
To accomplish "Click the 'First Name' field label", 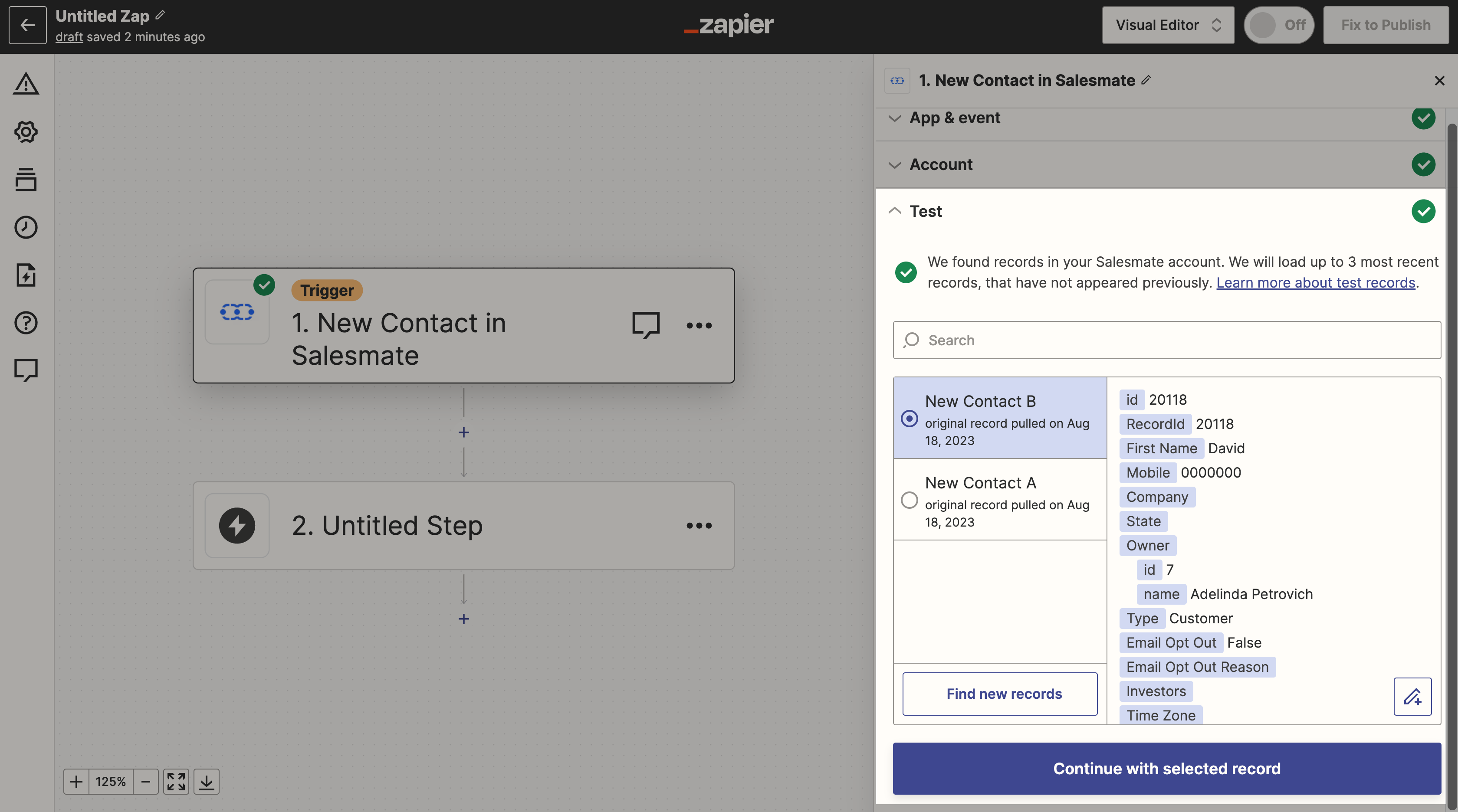I will coord(1162,448).
